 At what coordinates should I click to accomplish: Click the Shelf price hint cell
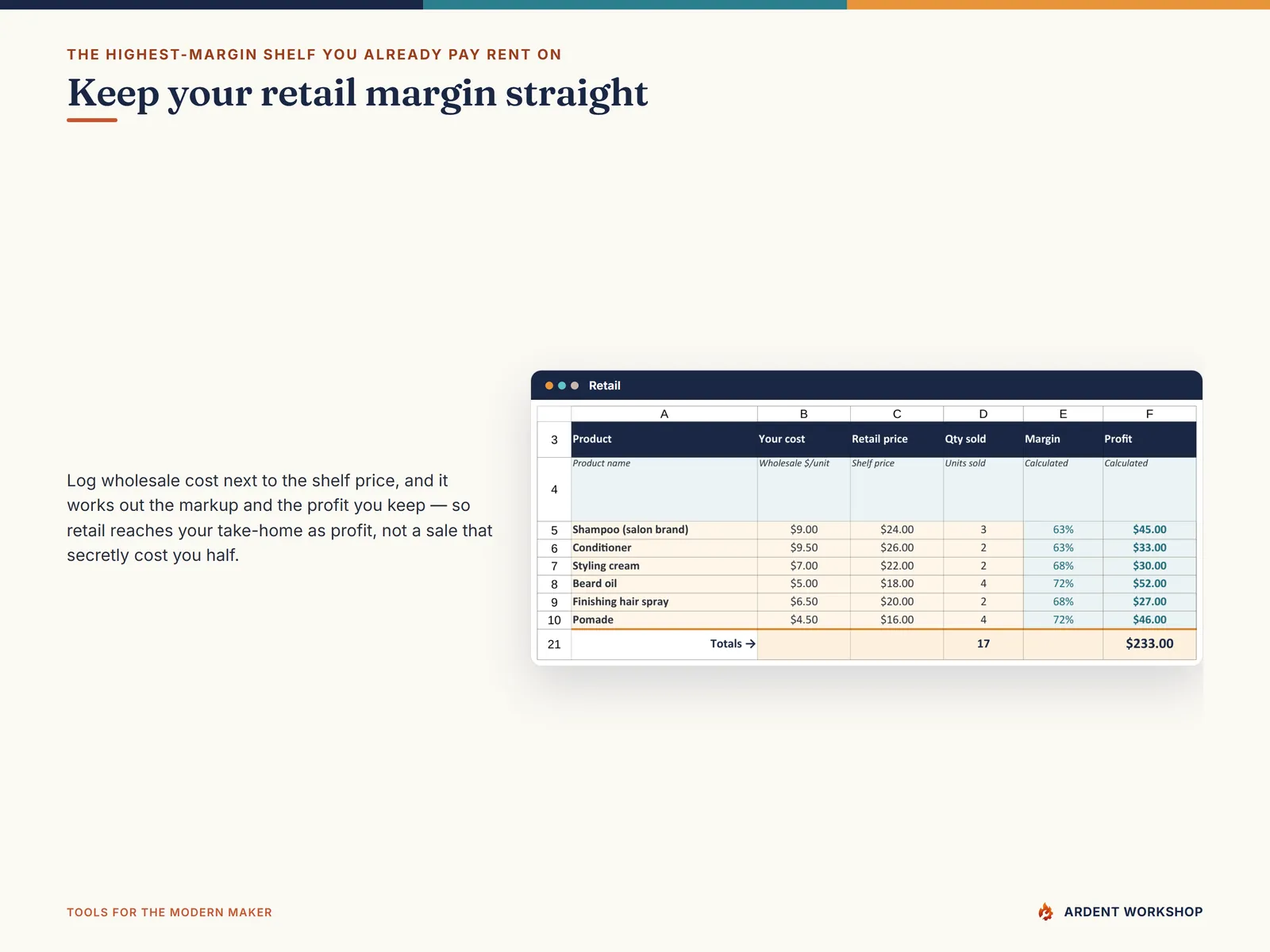point(897,489)
